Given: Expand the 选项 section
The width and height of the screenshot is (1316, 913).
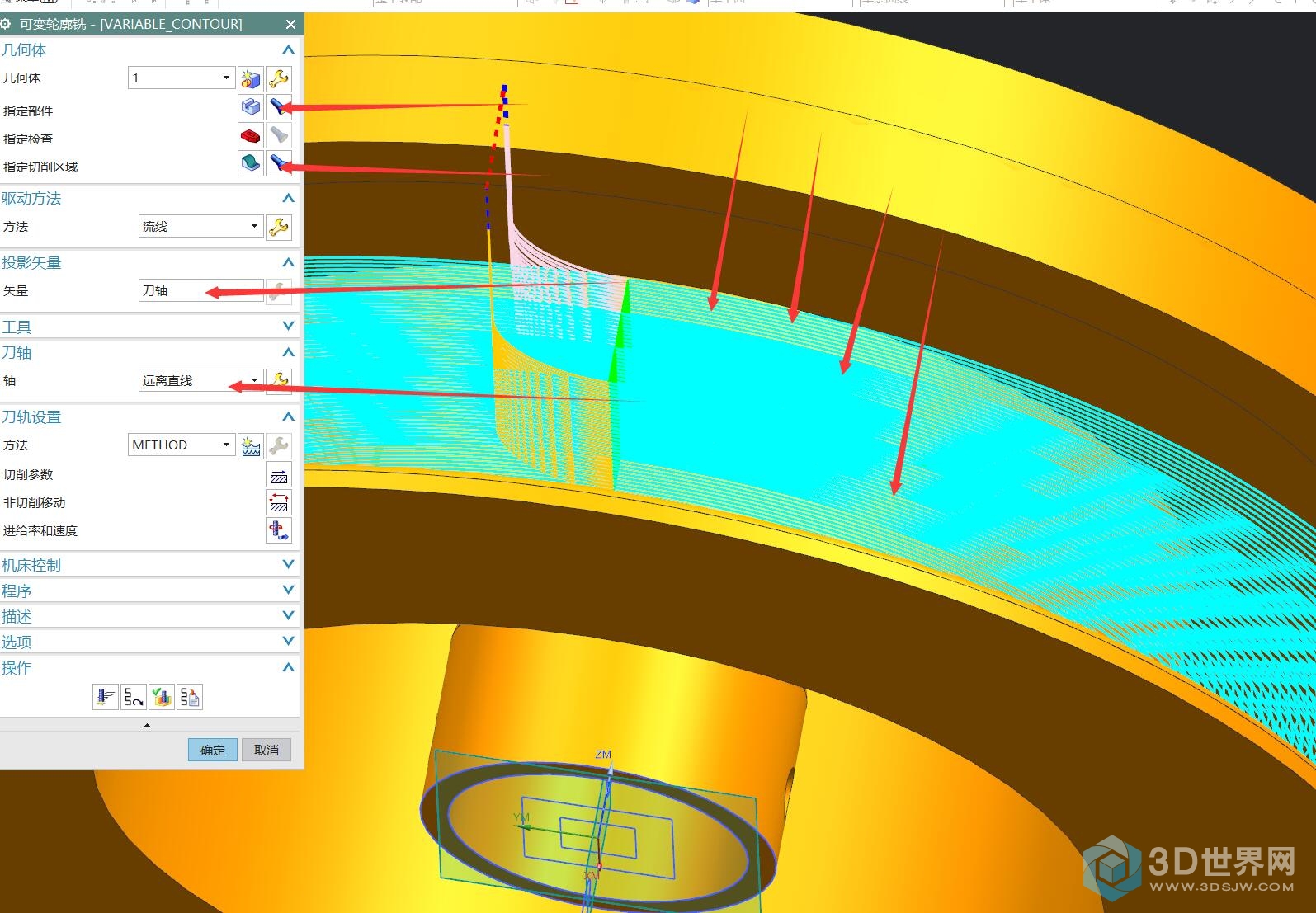Looking at the screenshot, I should [x=288, y=641].
